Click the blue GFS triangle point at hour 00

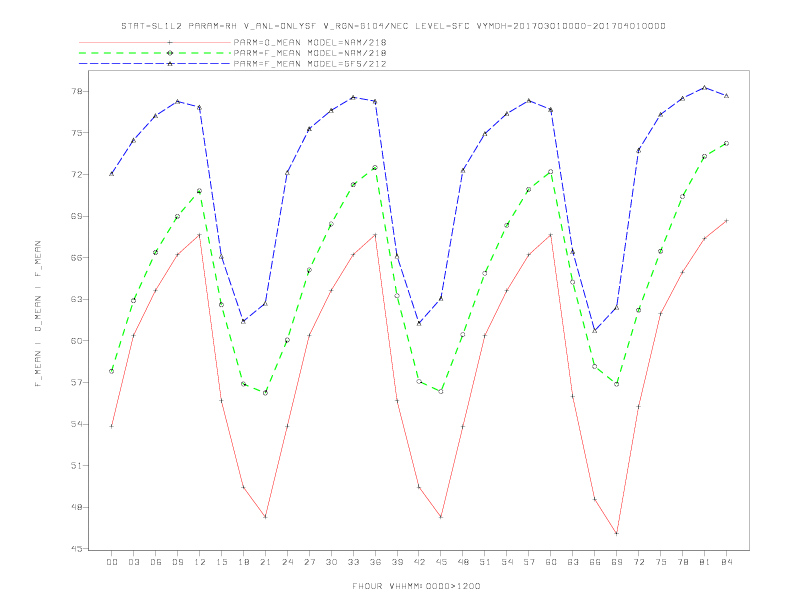pyautogui.click(x=112, y=174)
